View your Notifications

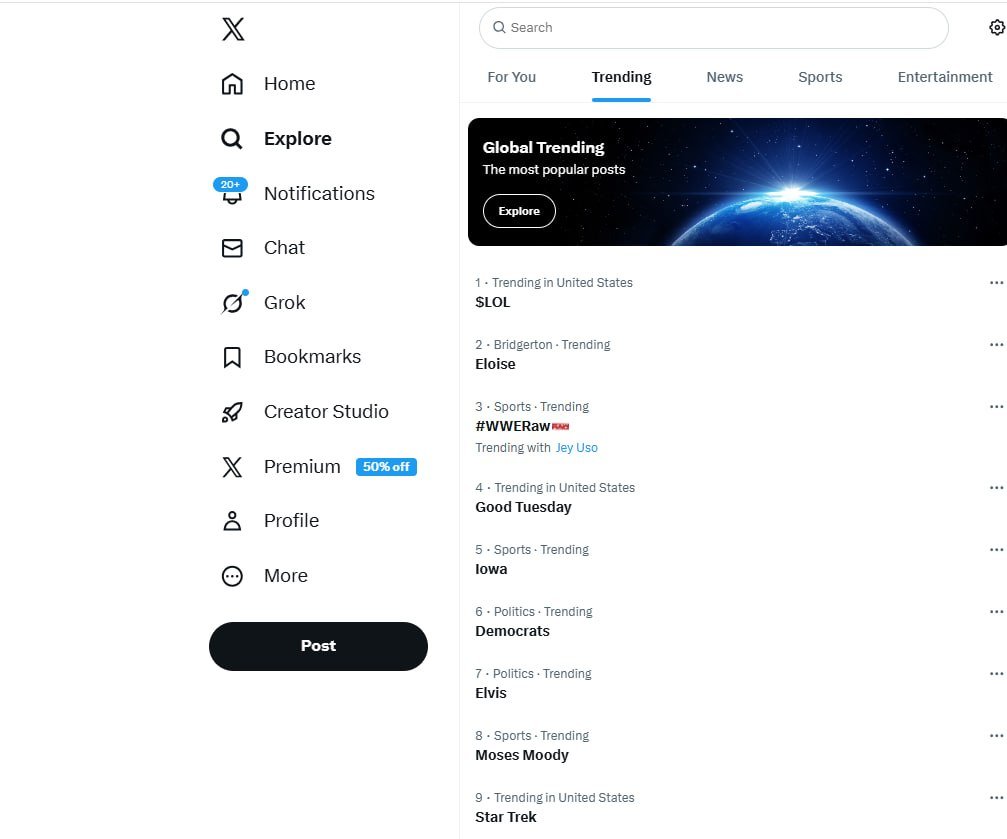tap(318, 193)
